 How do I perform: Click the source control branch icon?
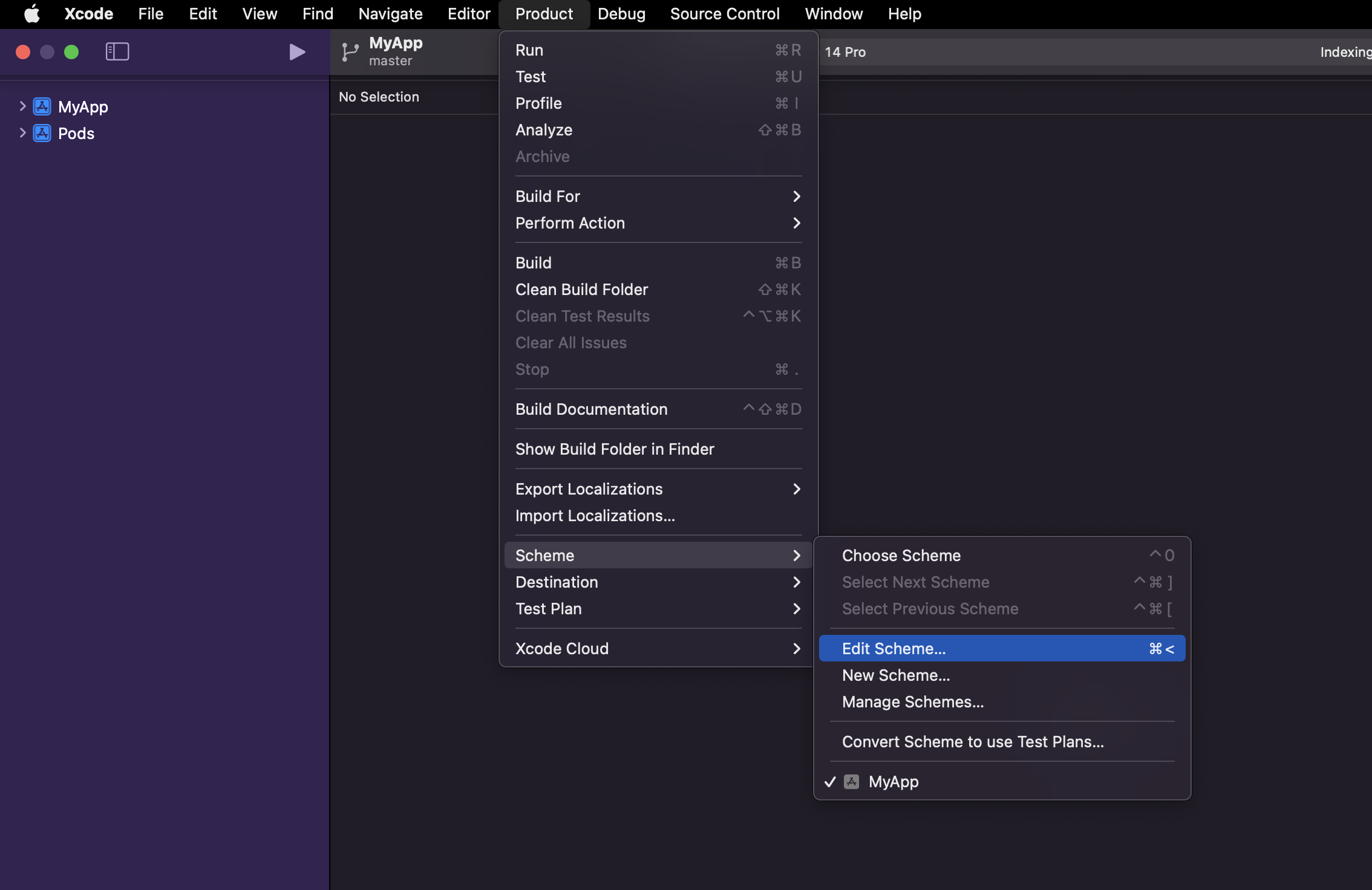(x=350, y=52)
